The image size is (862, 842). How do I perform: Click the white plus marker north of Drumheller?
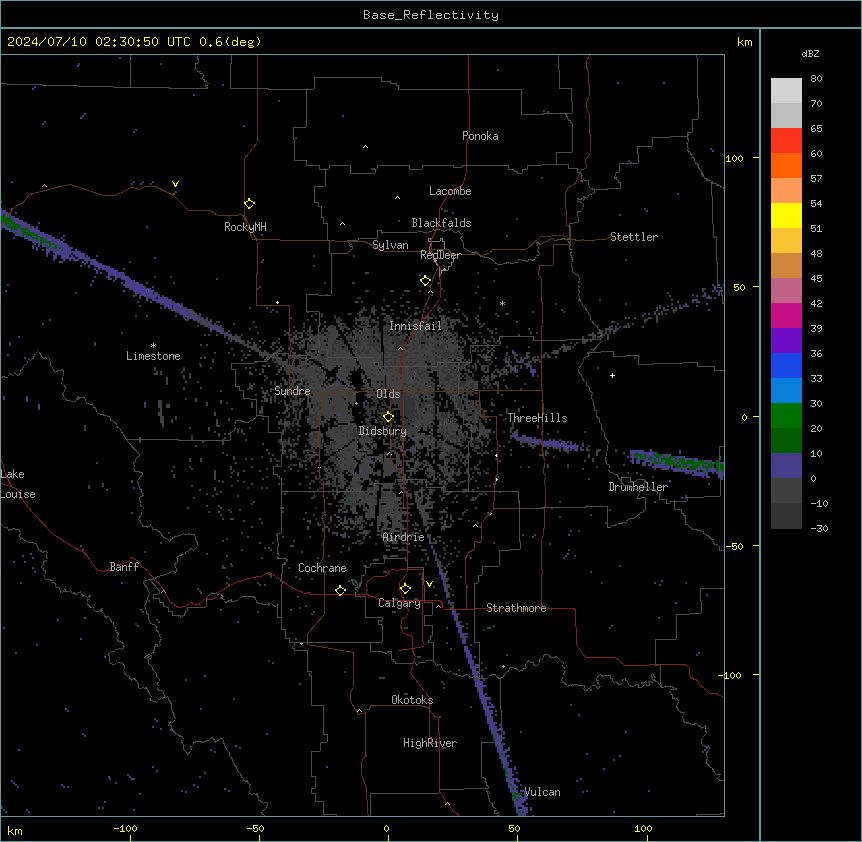612,375
